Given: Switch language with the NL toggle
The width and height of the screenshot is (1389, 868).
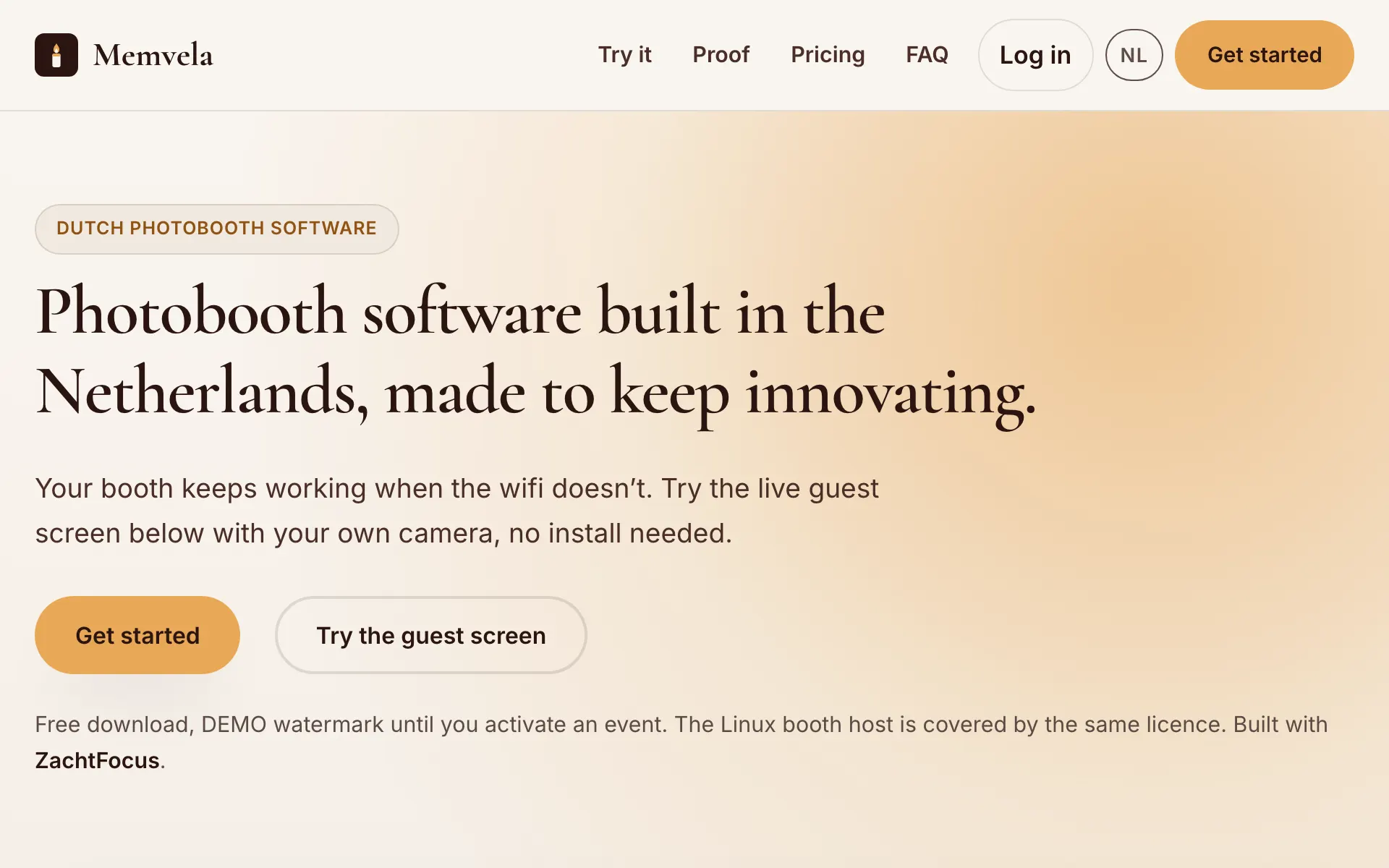Looking at the screenshot, I should (1134, 55).
